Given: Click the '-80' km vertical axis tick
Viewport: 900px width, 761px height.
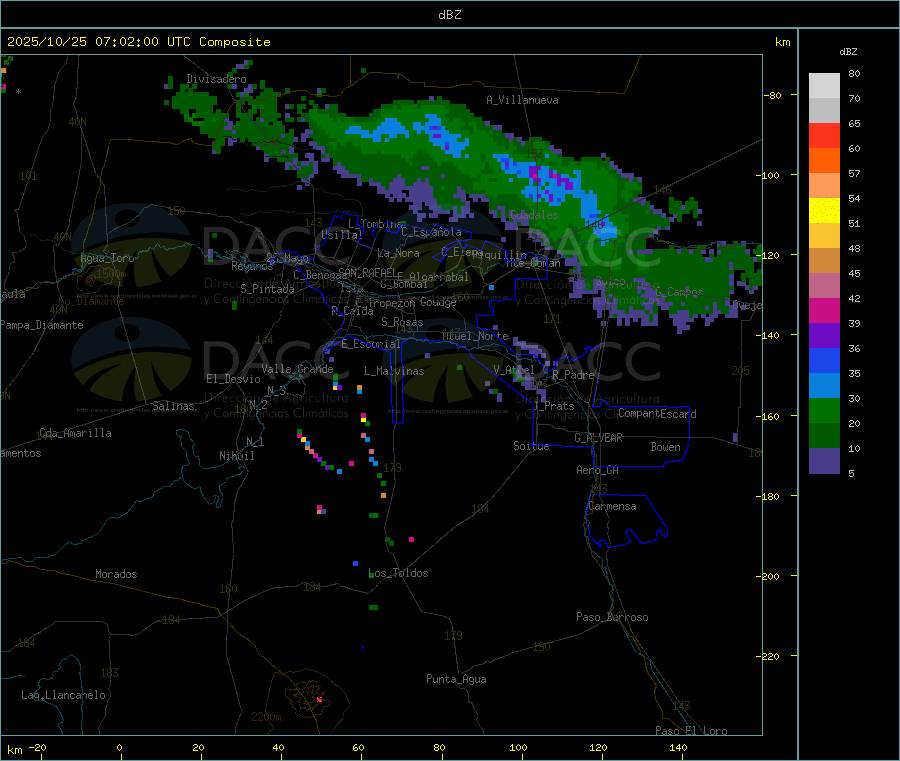Looking at the screenshot, I should 773,95.
